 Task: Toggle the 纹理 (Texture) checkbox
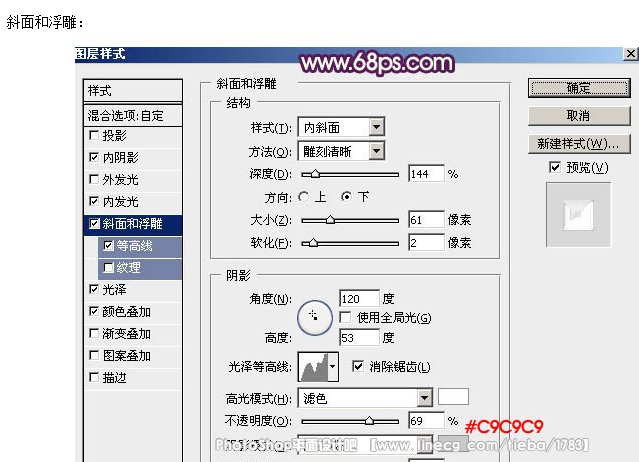click(108, 268)
